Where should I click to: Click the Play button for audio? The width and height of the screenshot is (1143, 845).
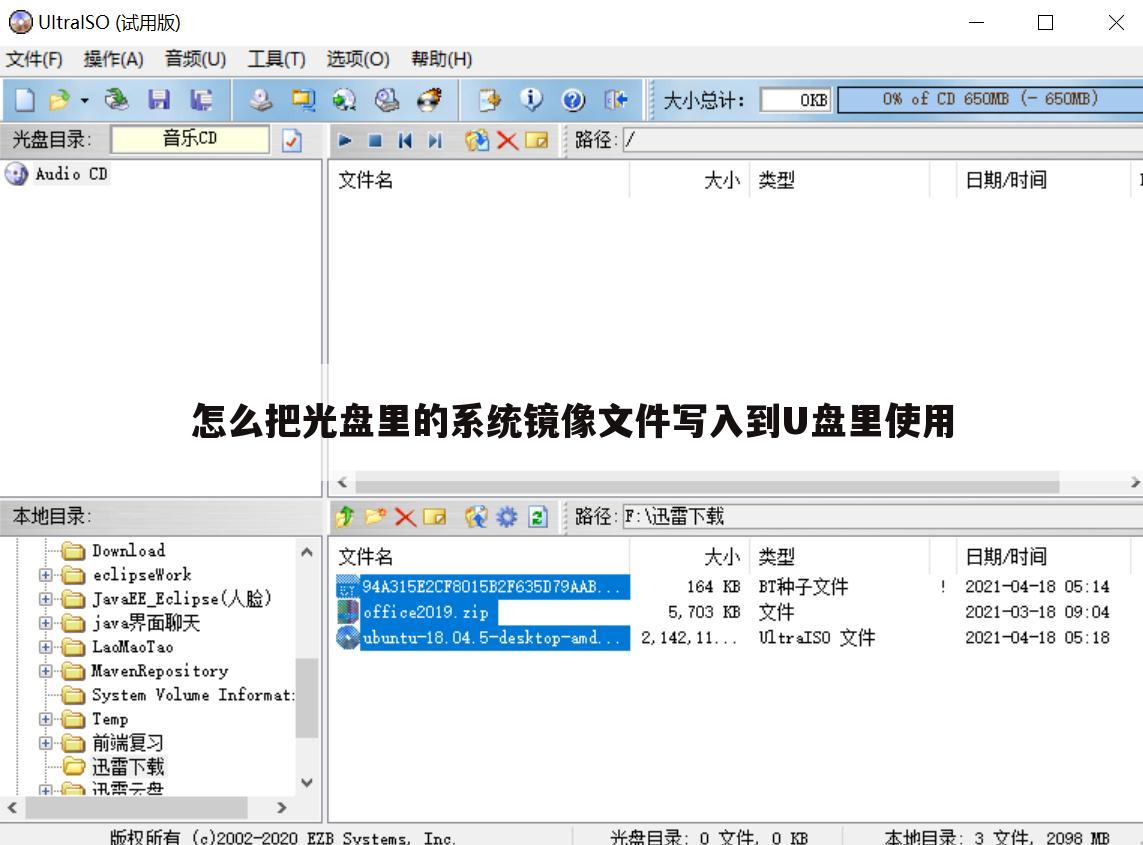coord(345,140)
